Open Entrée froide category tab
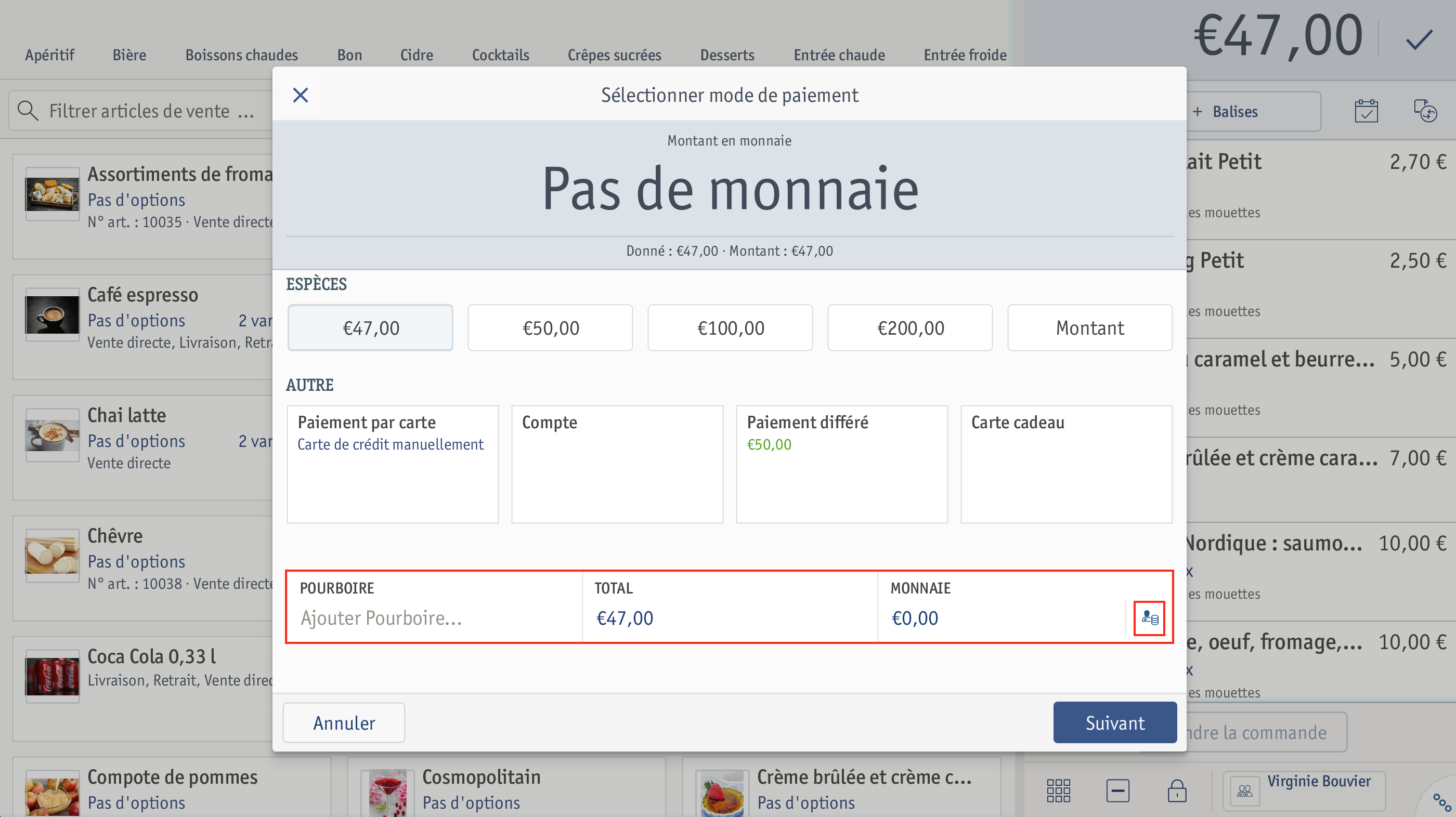This screenshot has height=817, width=1456. (x=965, y=55)
